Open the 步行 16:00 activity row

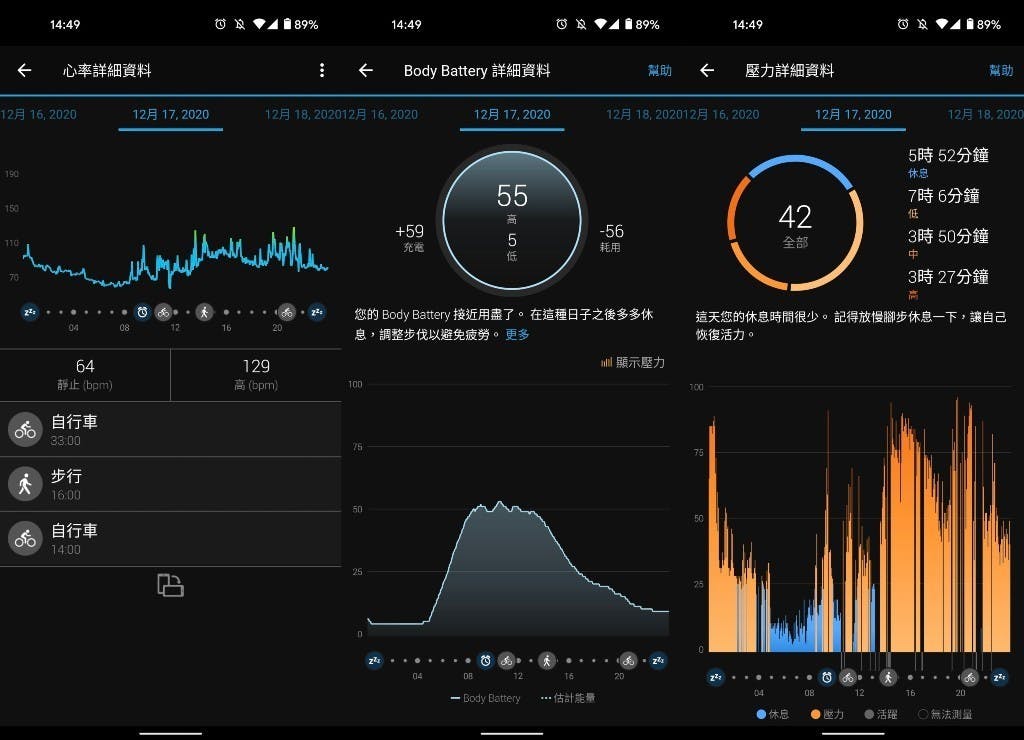[x=170, y=483]
